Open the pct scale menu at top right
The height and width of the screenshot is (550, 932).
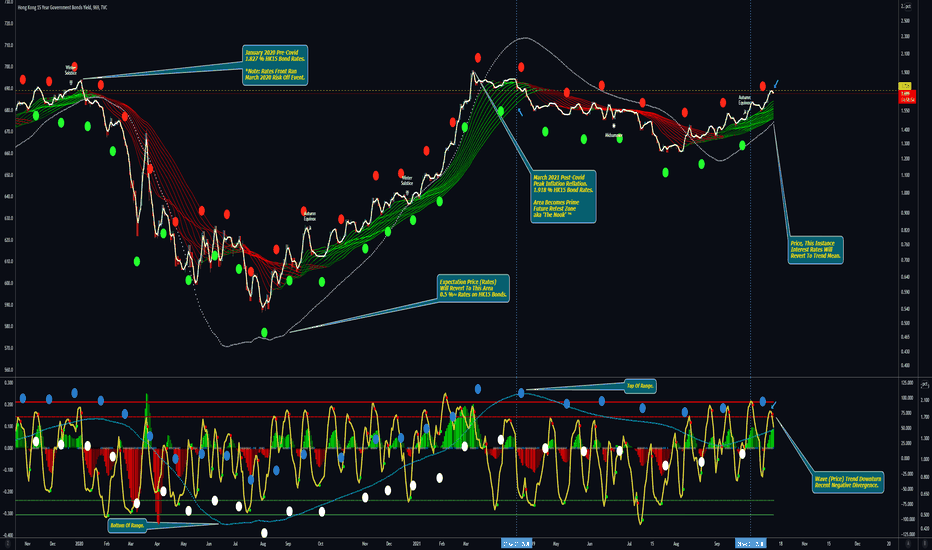906,7
